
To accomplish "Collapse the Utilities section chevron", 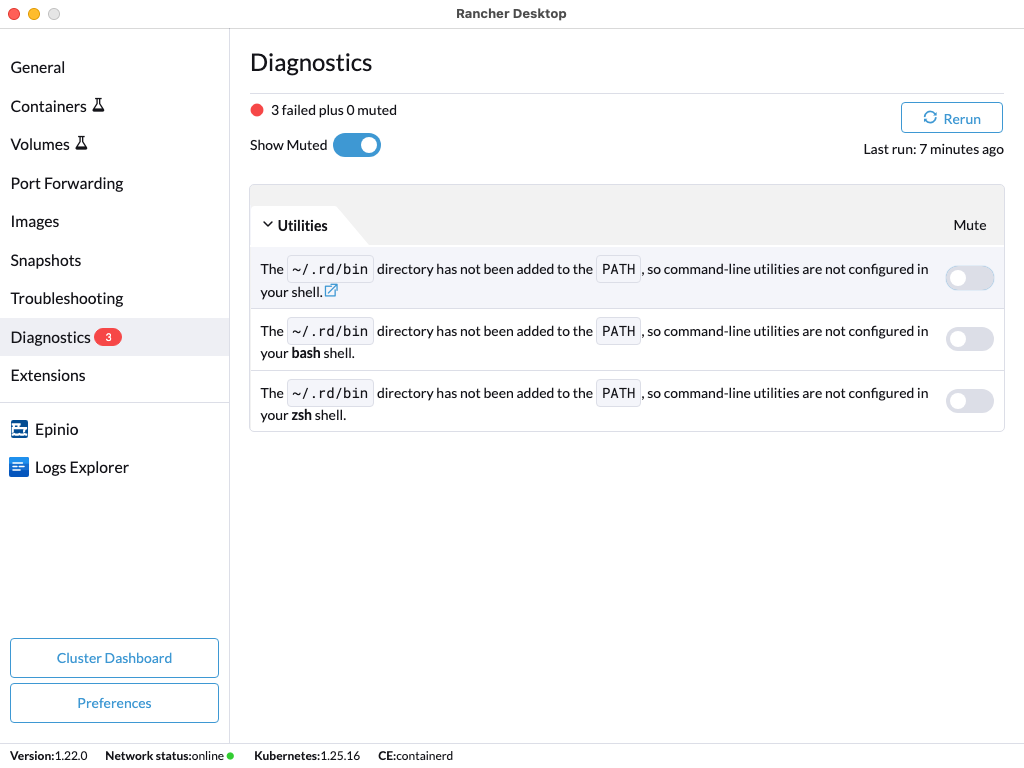I will click(267, 225).
